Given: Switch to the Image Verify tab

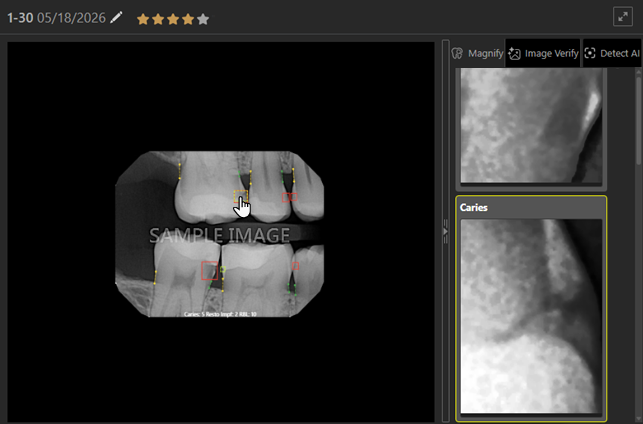Looking at the screenshot, I should (x=543, y=53).
